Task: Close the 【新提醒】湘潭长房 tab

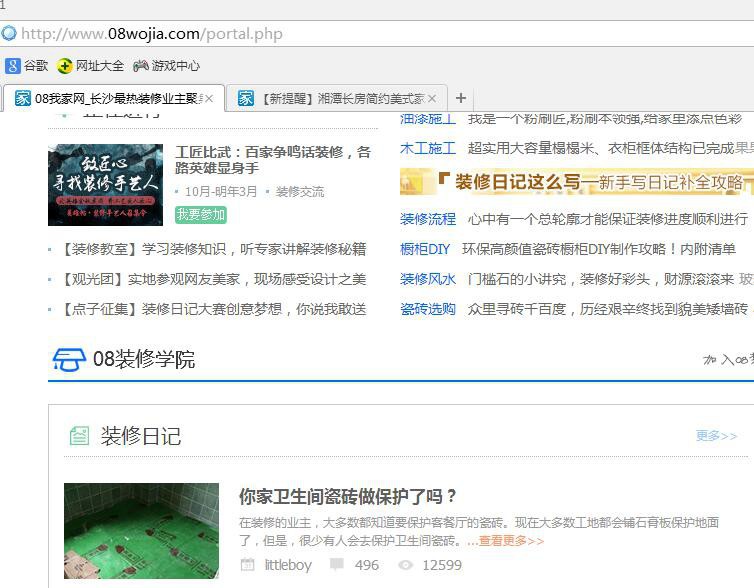Action: click(432, 99)
